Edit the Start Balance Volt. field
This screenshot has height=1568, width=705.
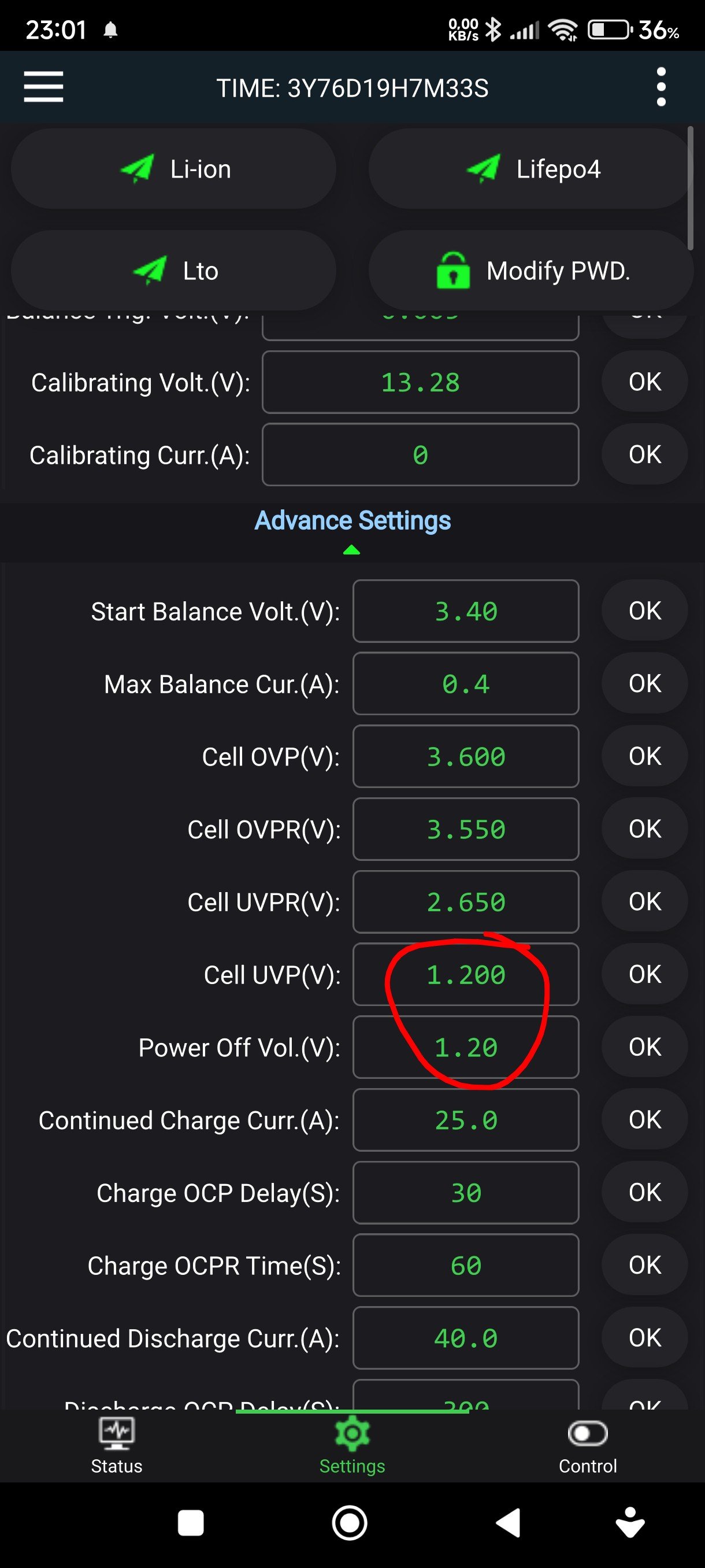(x=465, y=611)
